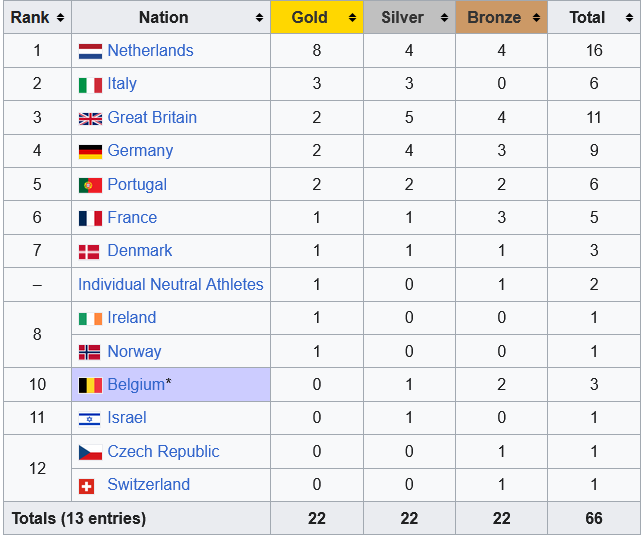Click the highlighted Belgium host nation cell
The height and width of the screenshot is (538, 643).
point(171,385)
